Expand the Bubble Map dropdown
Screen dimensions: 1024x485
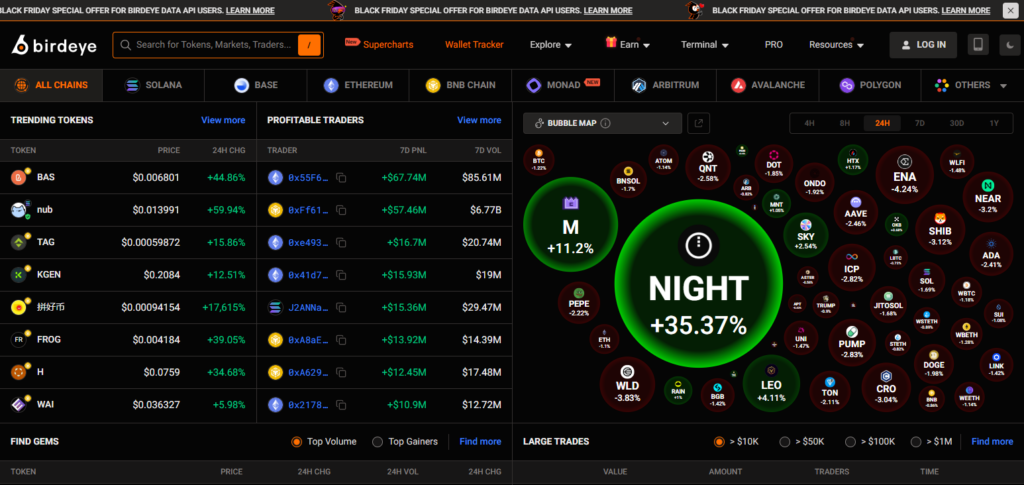click(x=665, y=124)
